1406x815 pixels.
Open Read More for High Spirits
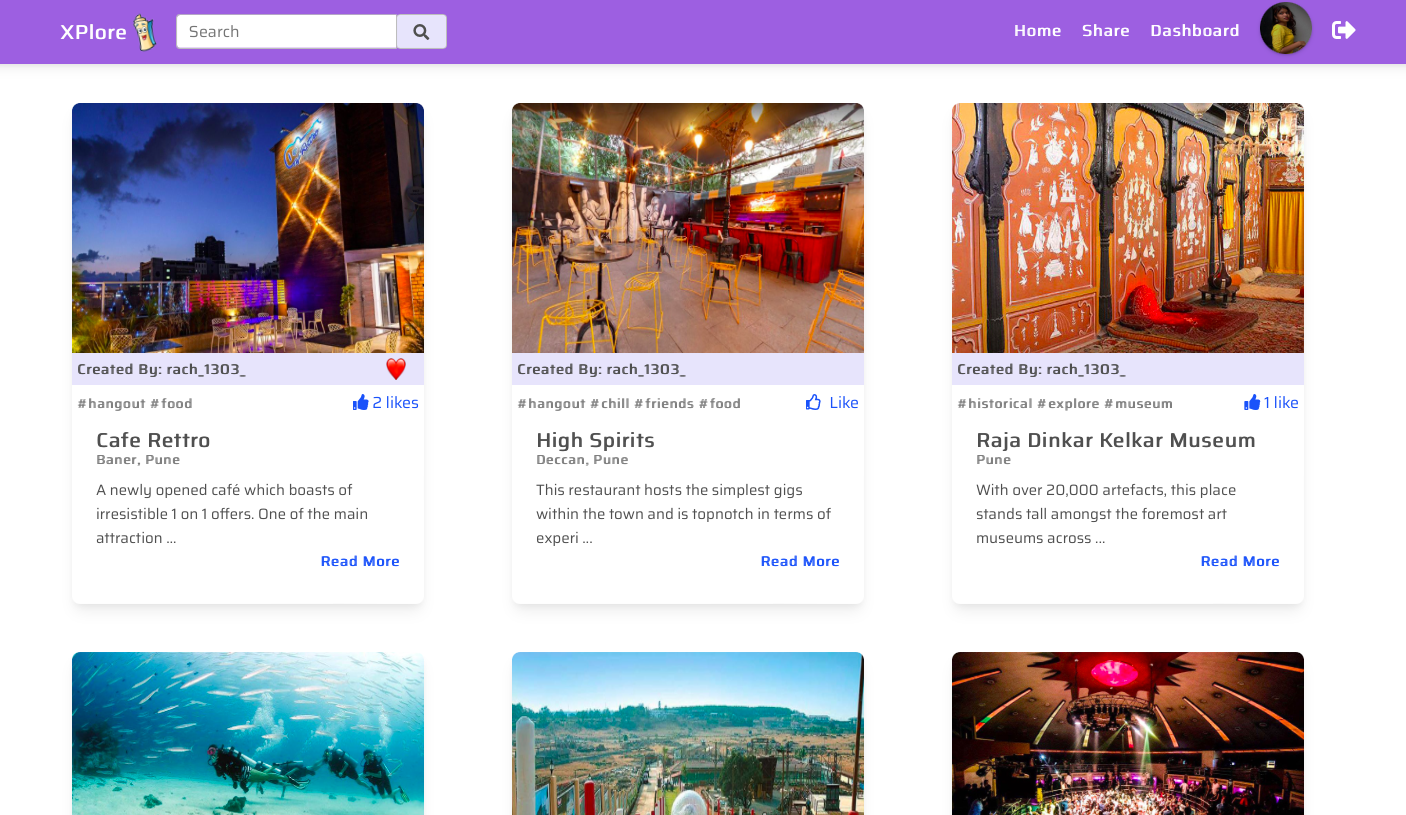tap(800, 560)
